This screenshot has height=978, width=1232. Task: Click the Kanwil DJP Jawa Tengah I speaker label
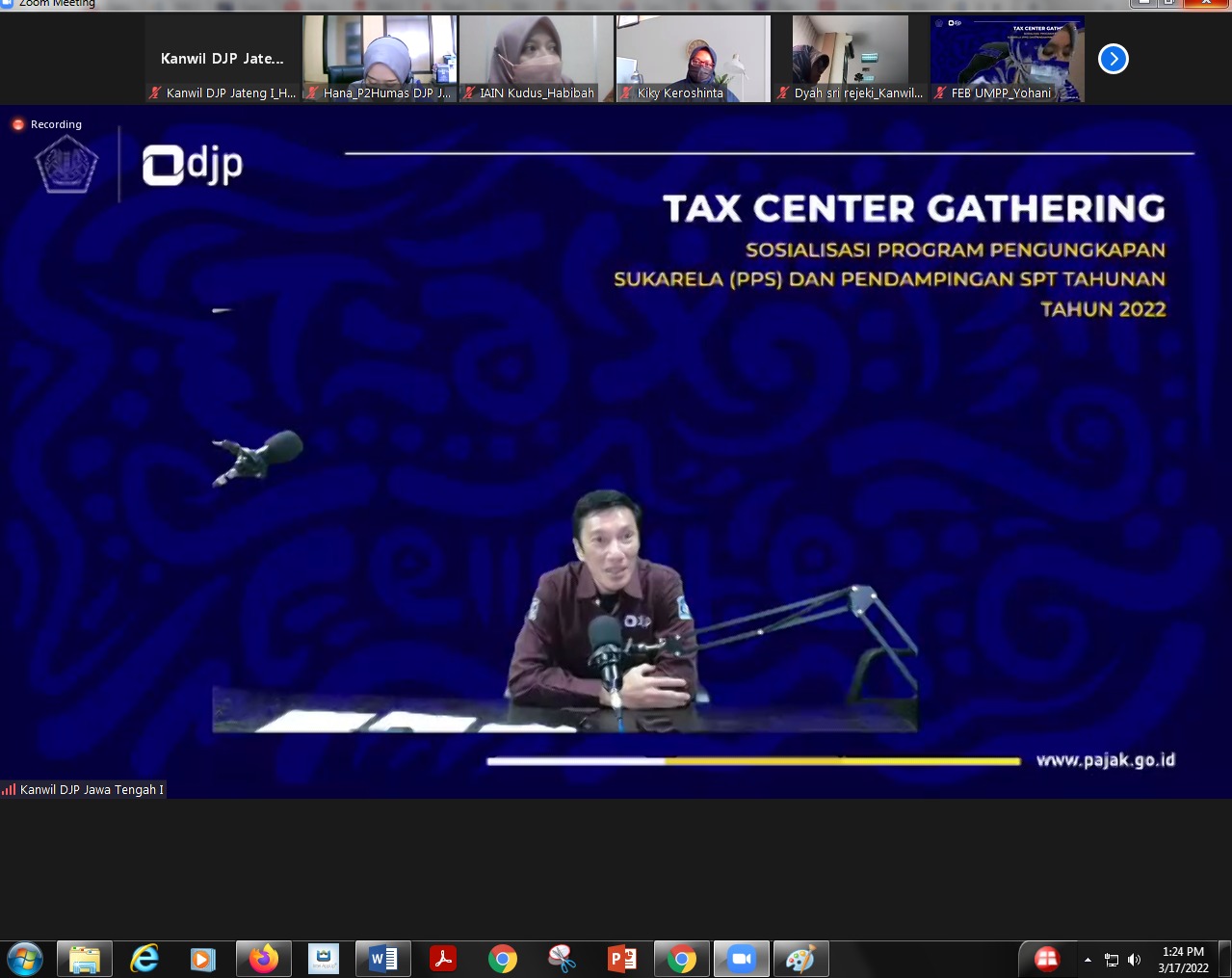coord(84,789)
